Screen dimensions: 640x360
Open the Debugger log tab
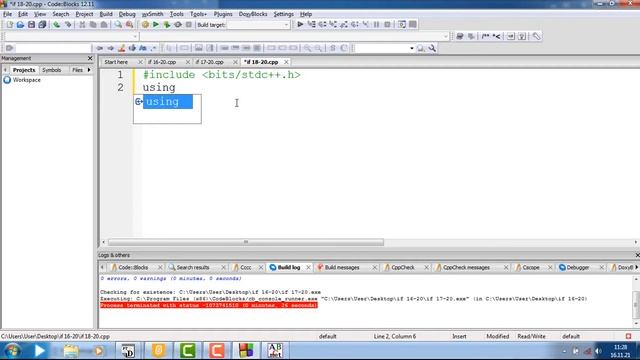coord(578,267)
